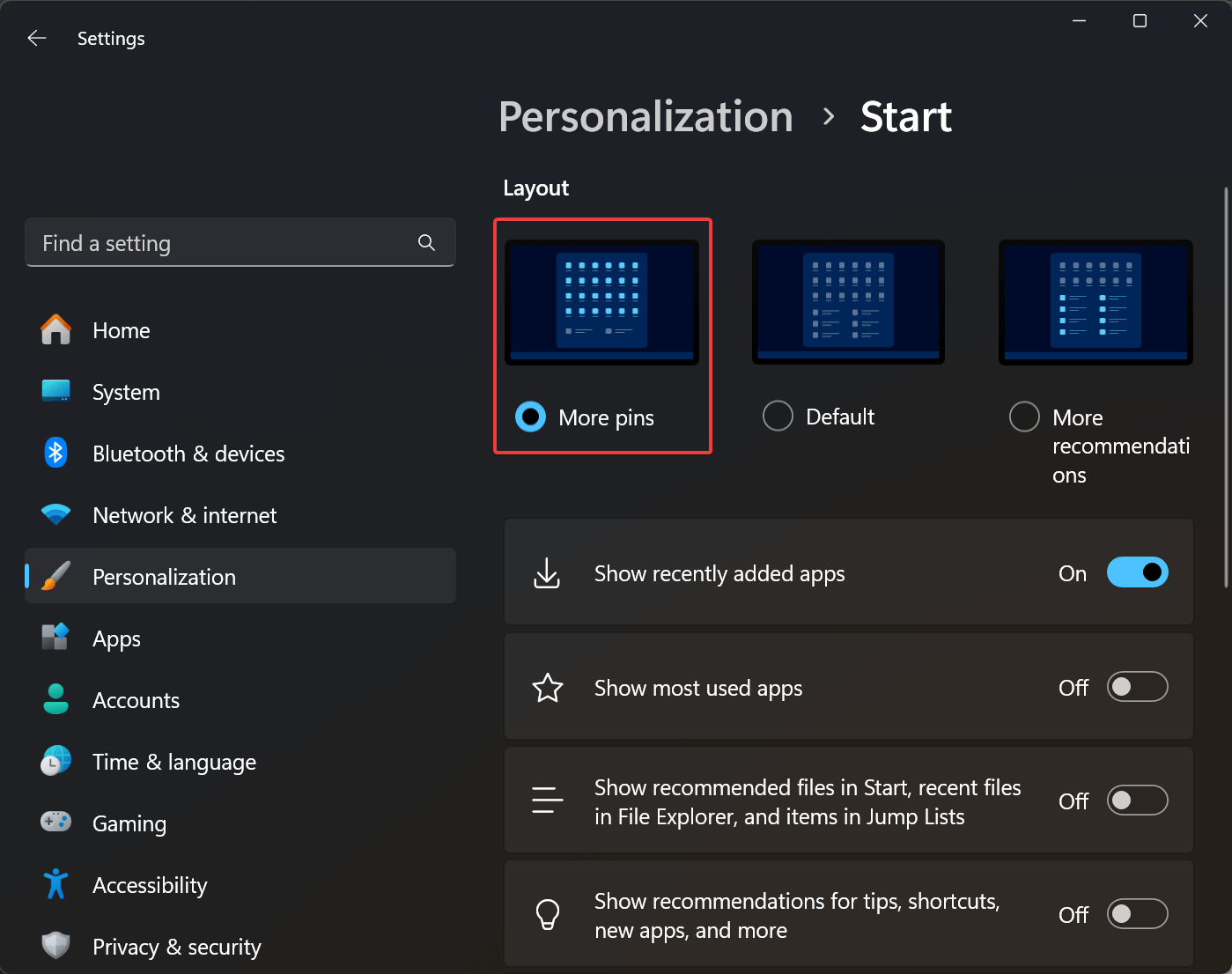Go to Bluetooth & devices settings

[240, 454]
